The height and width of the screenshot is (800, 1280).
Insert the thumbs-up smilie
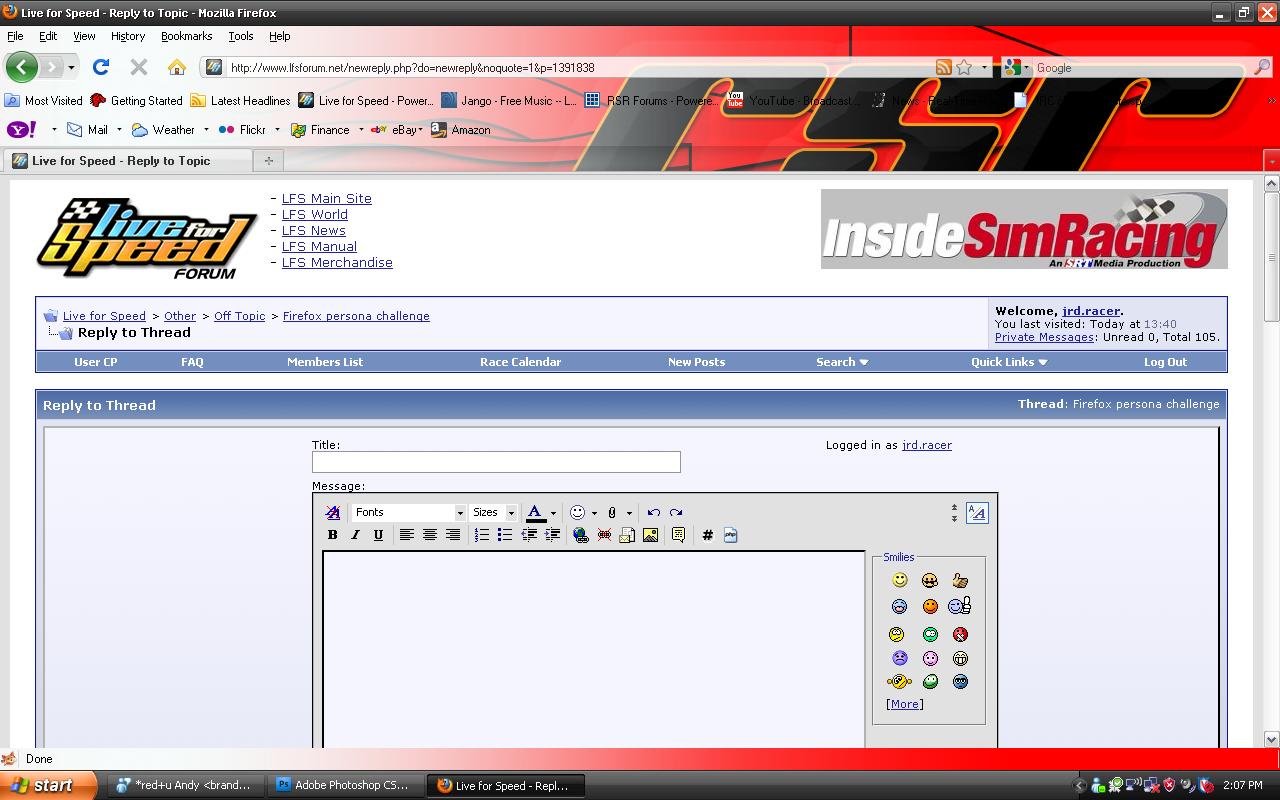coord(960,580)
